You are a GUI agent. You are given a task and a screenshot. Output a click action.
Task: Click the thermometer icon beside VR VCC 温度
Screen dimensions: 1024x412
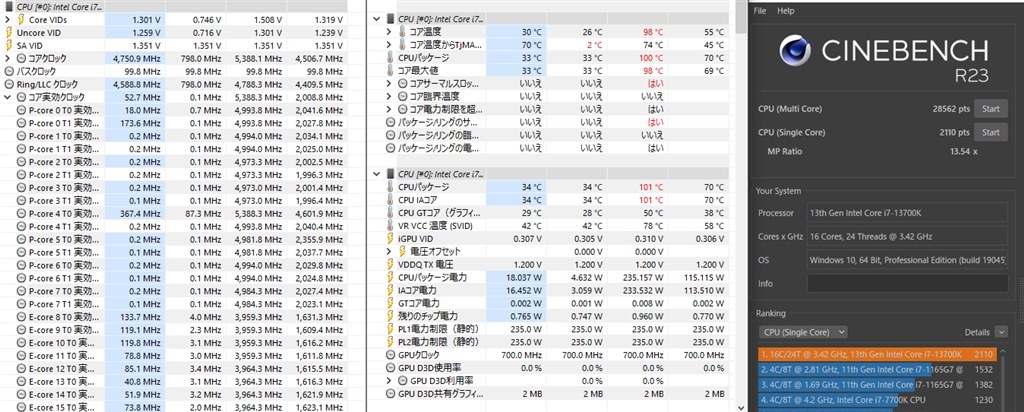(x=391, y=226)
